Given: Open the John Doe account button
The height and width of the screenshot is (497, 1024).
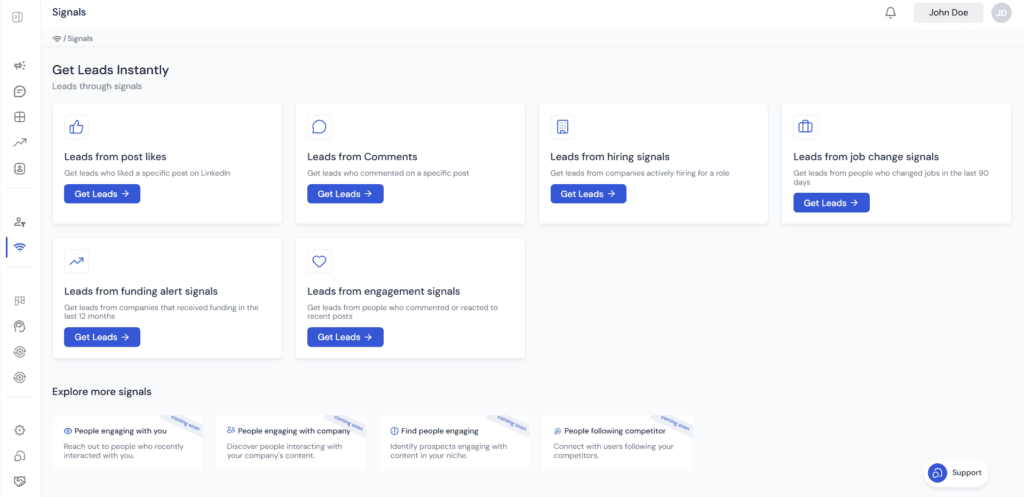Looking at the screenshot, I should click(x=948, y=12).
